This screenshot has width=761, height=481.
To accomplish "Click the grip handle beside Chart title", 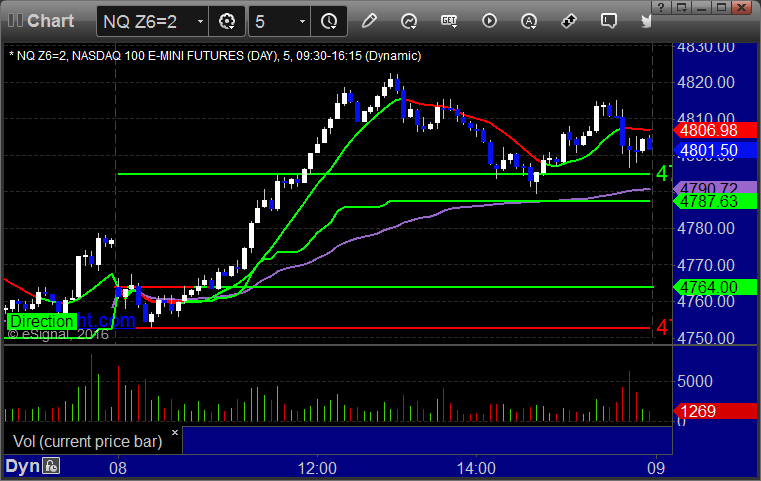I will [x=15, y=20].
